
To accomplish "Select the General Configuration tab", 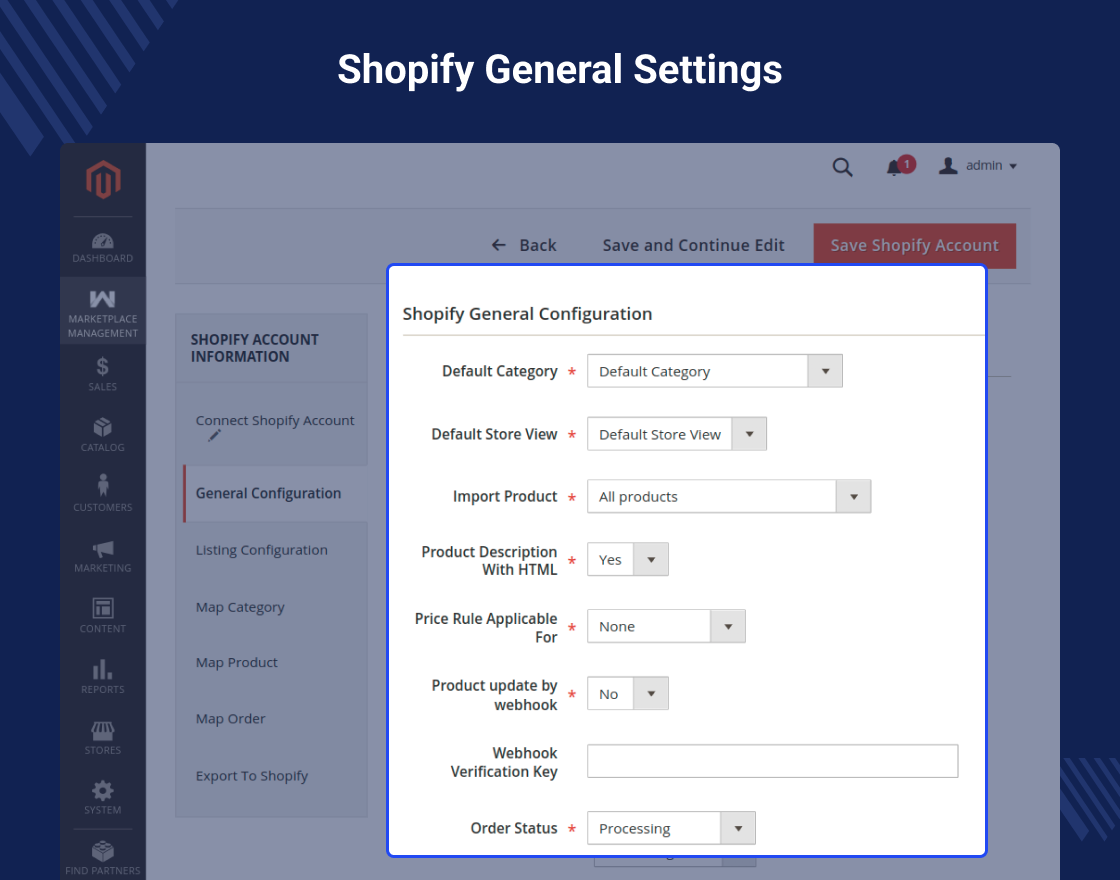I will (275, 494).
